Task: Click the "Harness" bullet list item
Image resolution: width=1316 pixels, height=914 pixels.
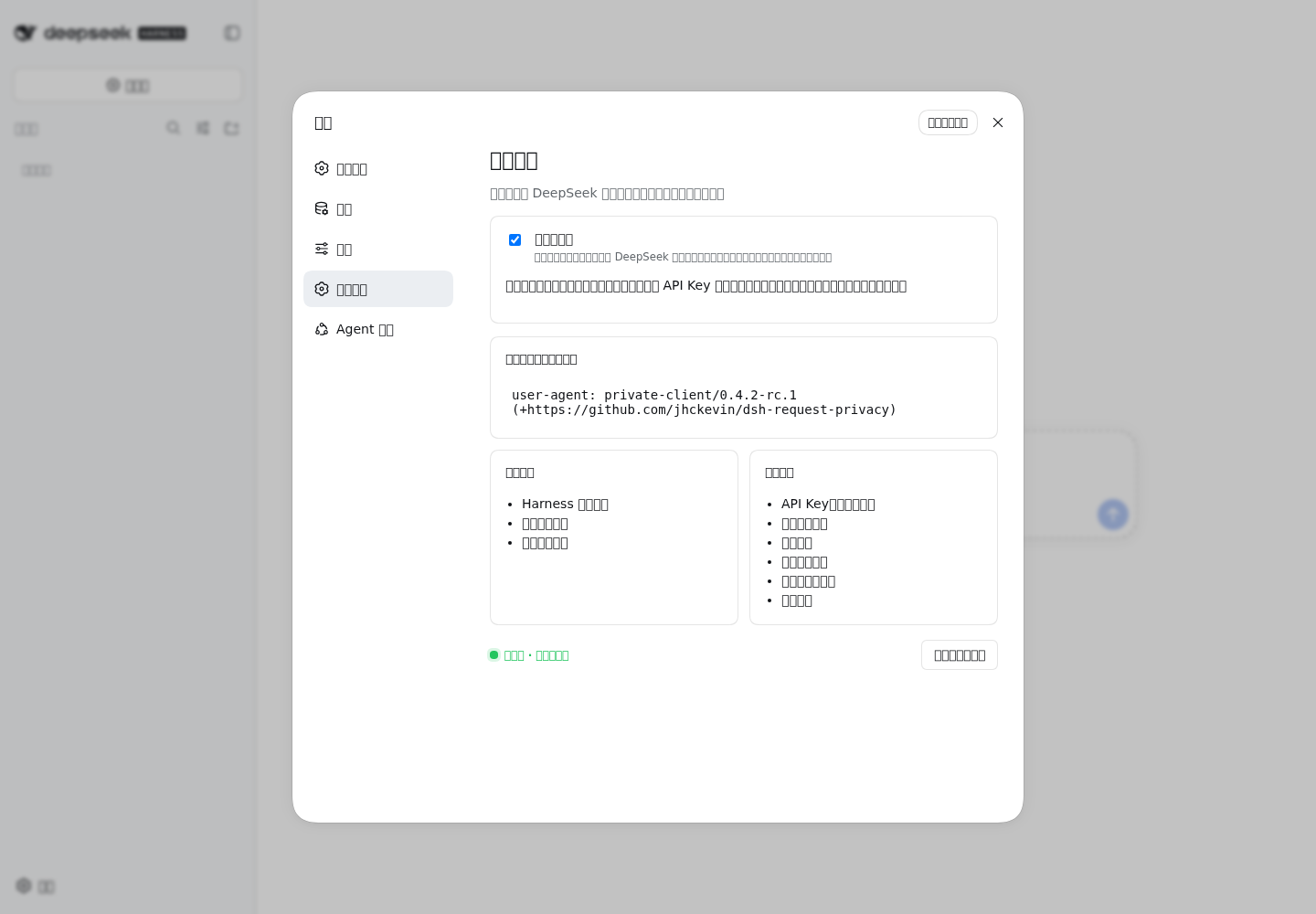Action: click(x=565, y=504)
